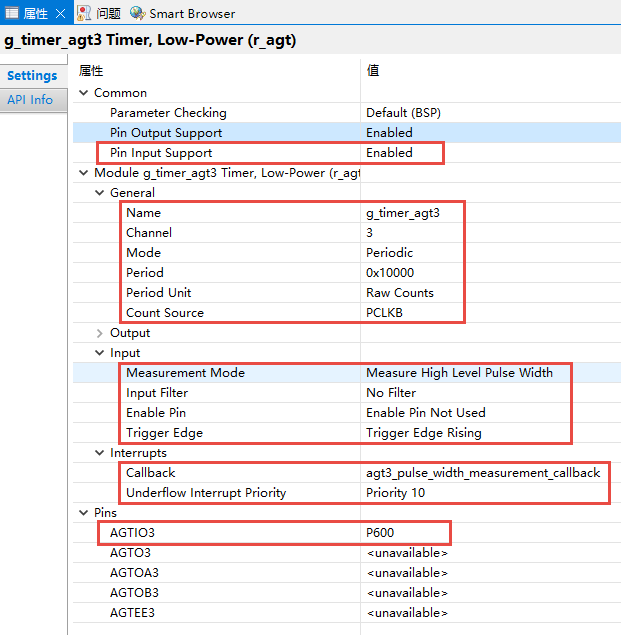The width and height of the screenshot is (621, 635).
Task: Select the Period Unit property label
Action: click(x=158, y=293)
